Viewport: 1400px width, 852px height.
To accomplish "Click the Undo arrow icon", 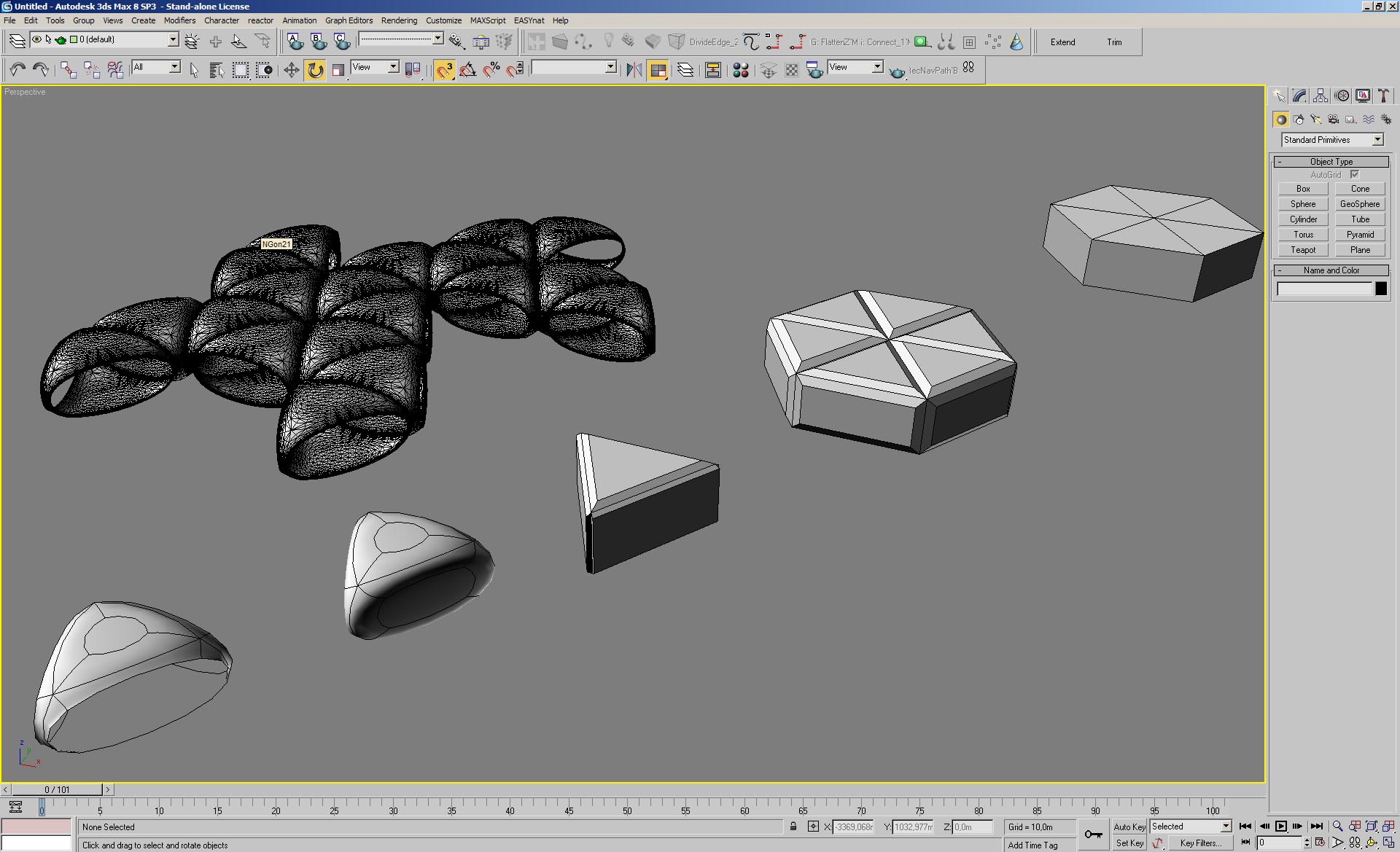I will pyautogui.click(x=17, y=70).
